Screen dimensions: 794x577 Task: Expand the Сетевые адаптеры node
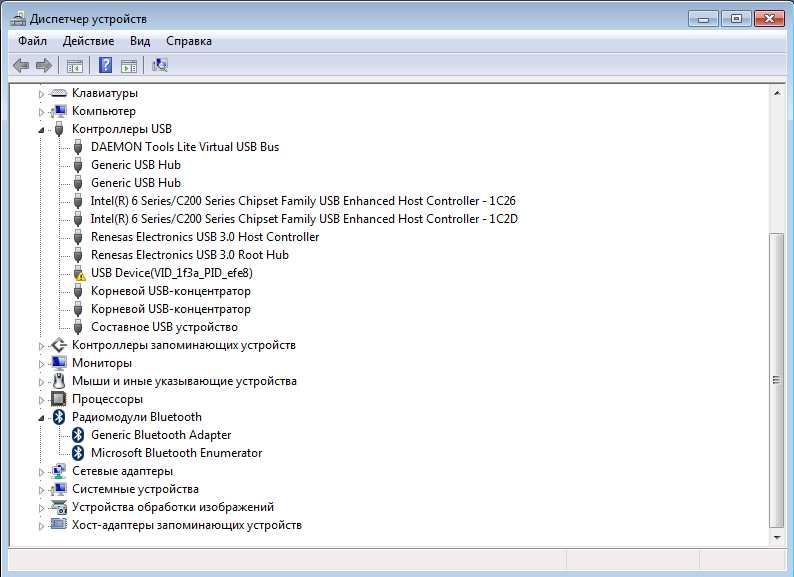click(42, 472)
